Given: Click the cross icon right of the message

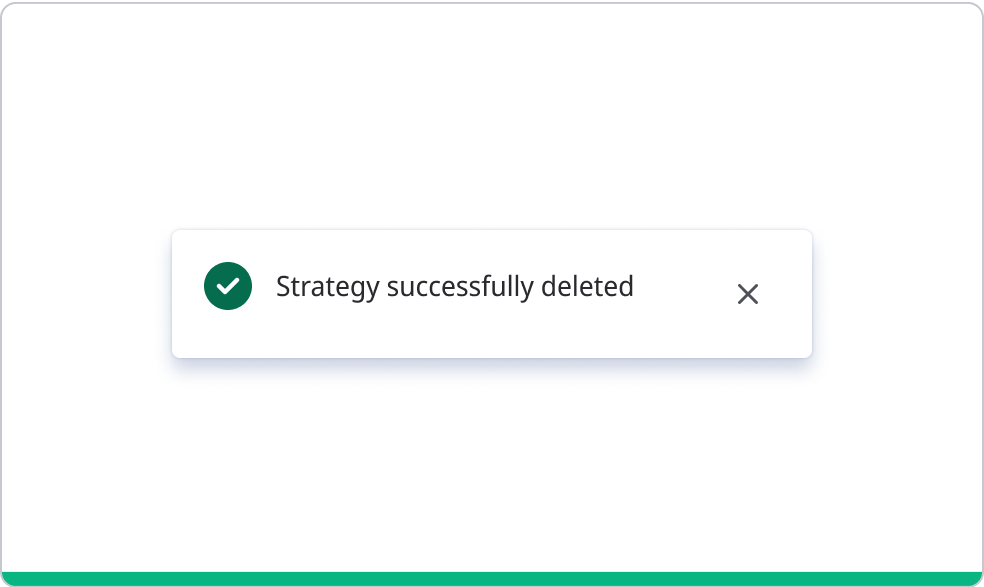Looking at the screenshot, I should click(x=748, y=294).
